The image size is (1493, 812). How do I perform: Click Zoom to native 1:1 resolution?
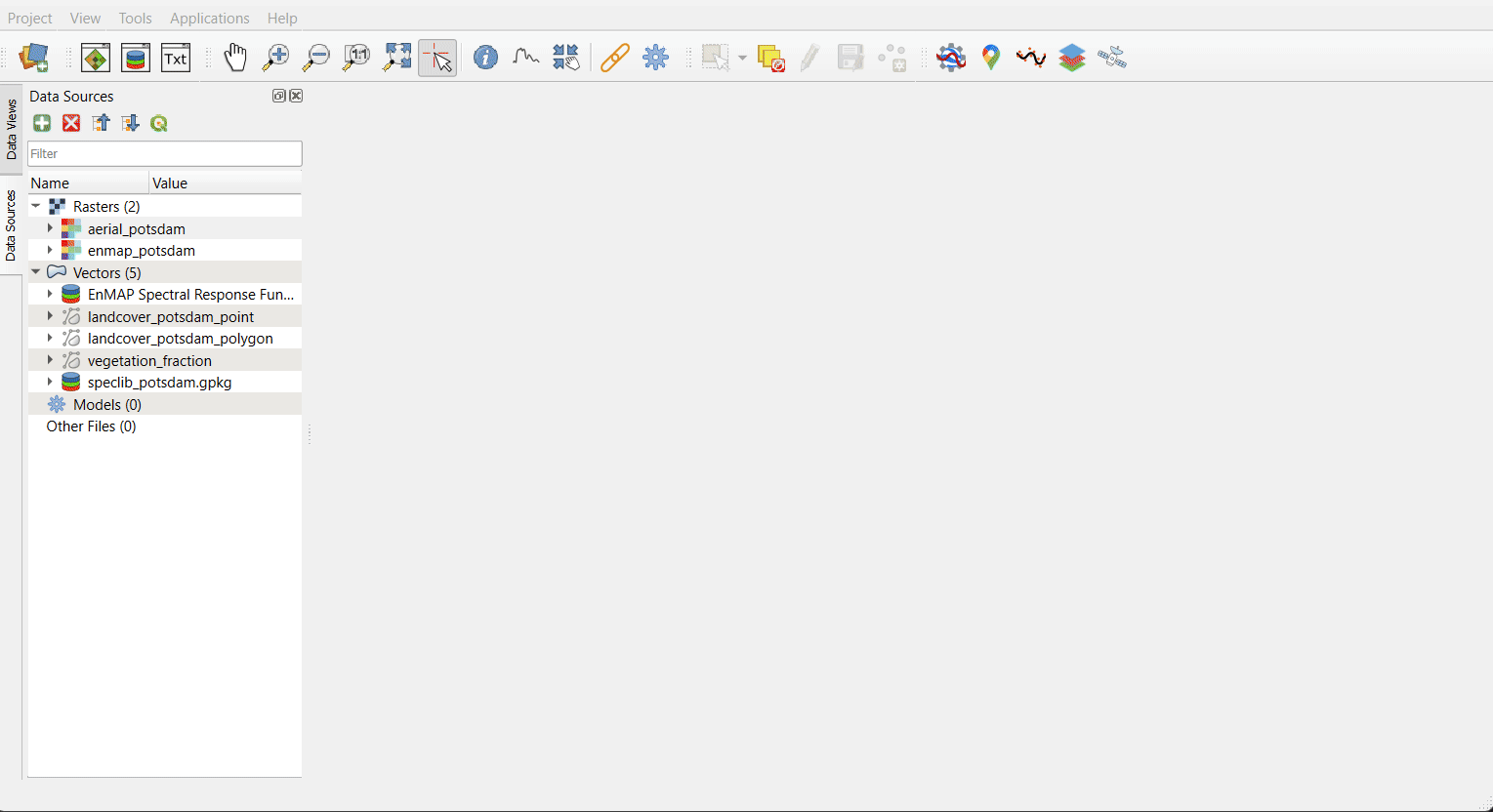[356, 59]
